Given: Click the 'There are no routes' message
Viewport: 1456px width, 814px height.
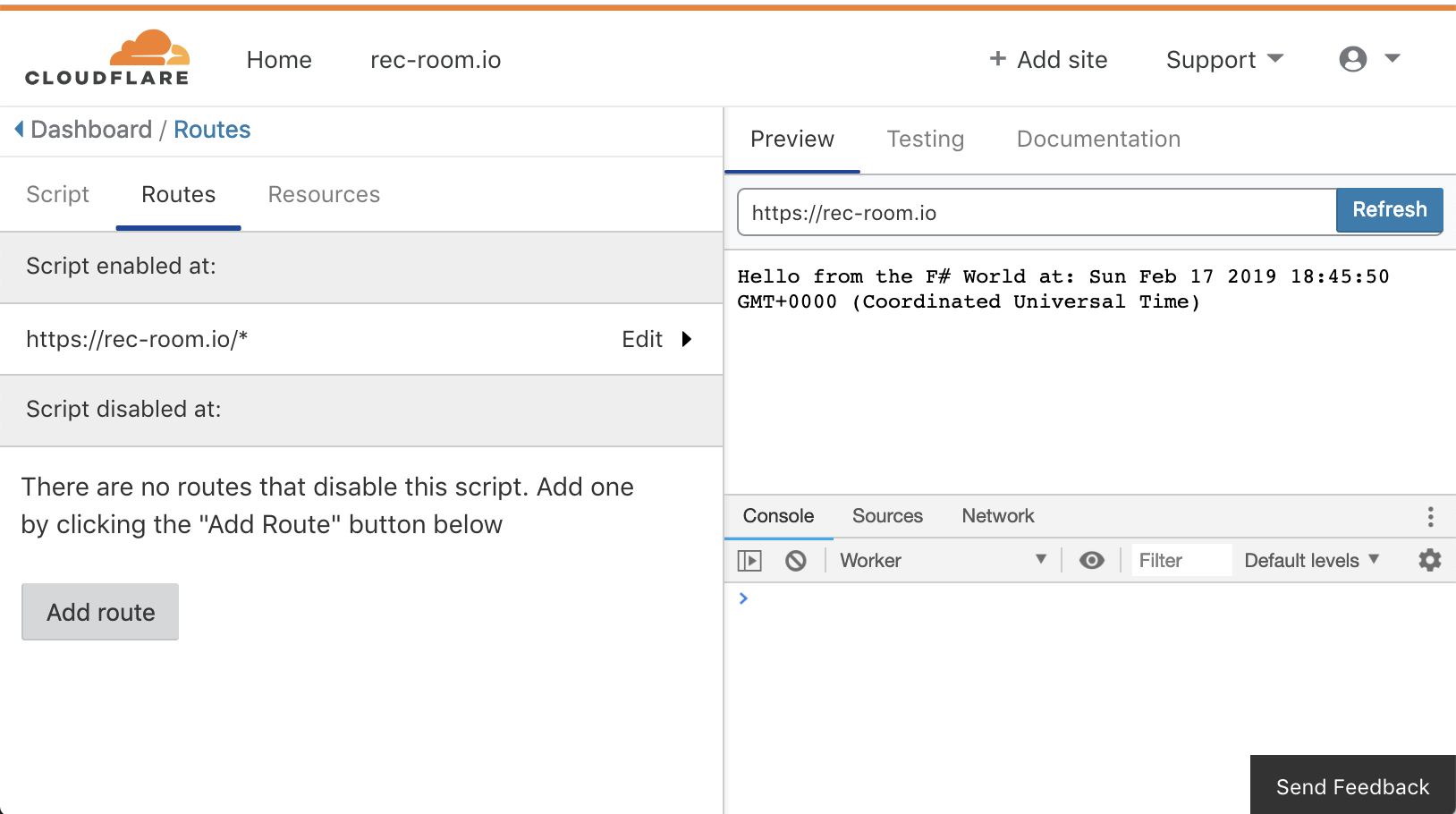Looking at the screenshot, I should [x=327, y=505].
